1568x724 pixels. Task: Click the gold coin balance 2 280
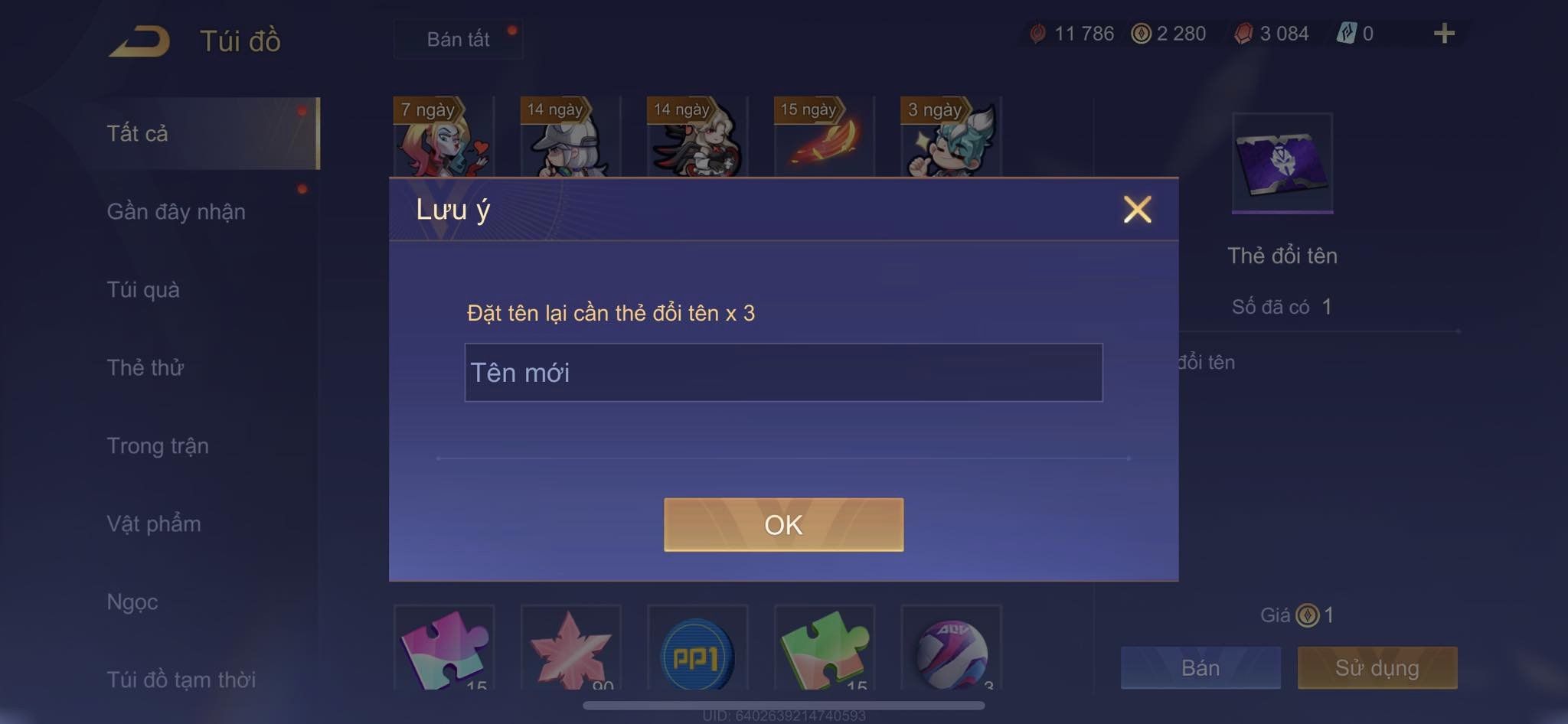pos(1168,34)
